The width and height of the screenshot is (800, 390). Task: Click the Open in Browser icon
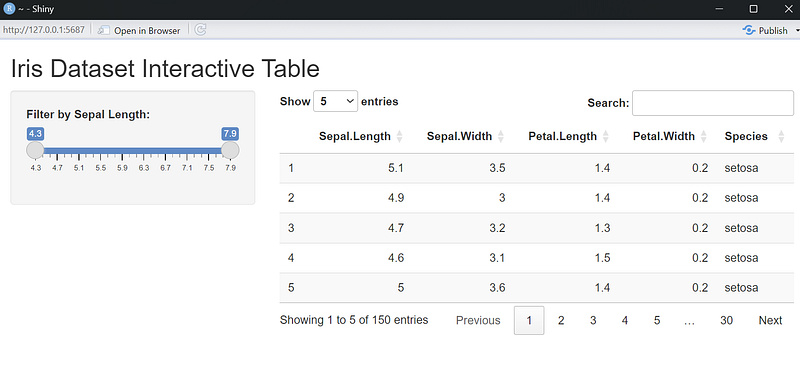tap(104, 31)
